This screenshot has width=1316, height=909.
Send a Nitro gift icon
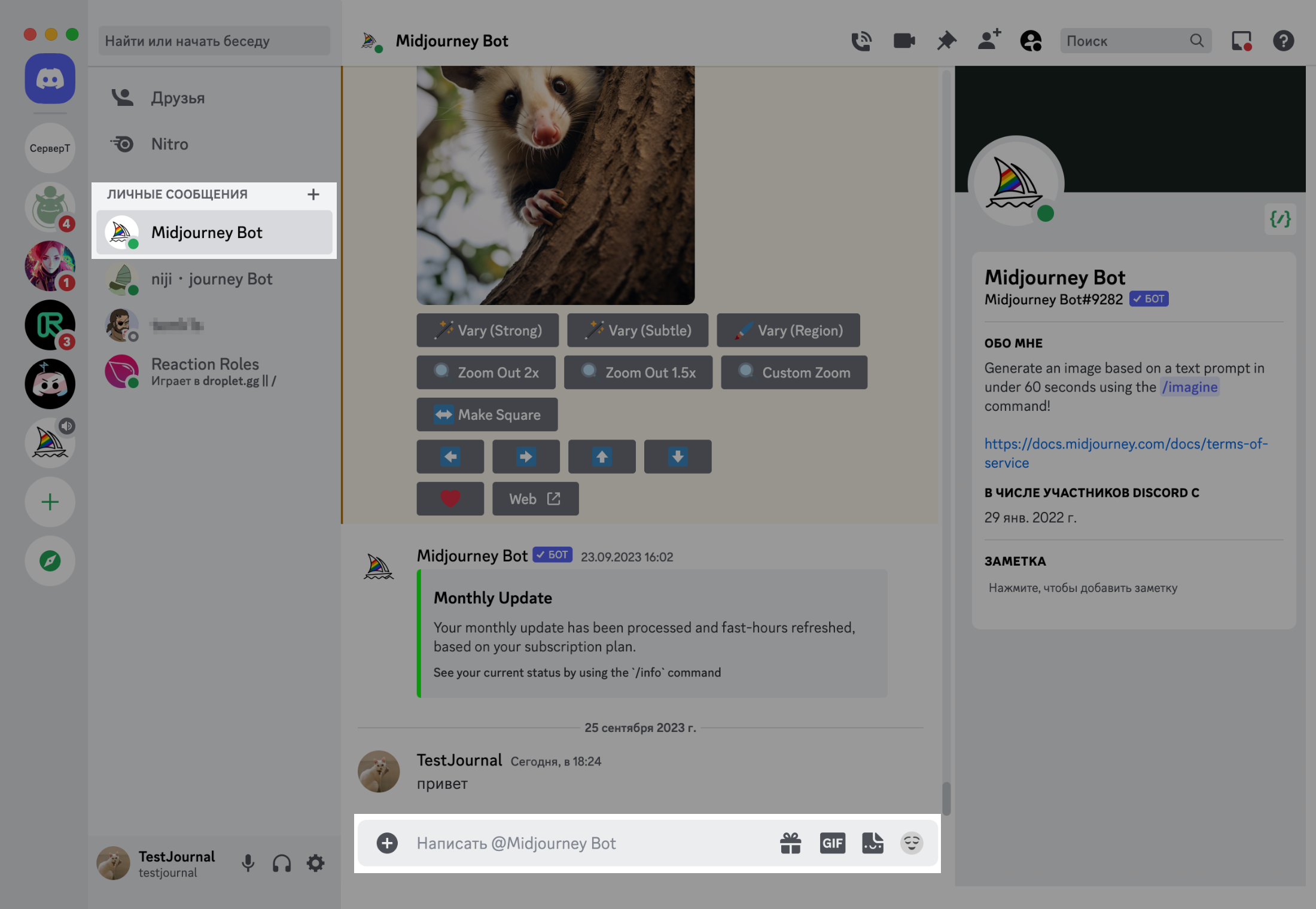790,843
